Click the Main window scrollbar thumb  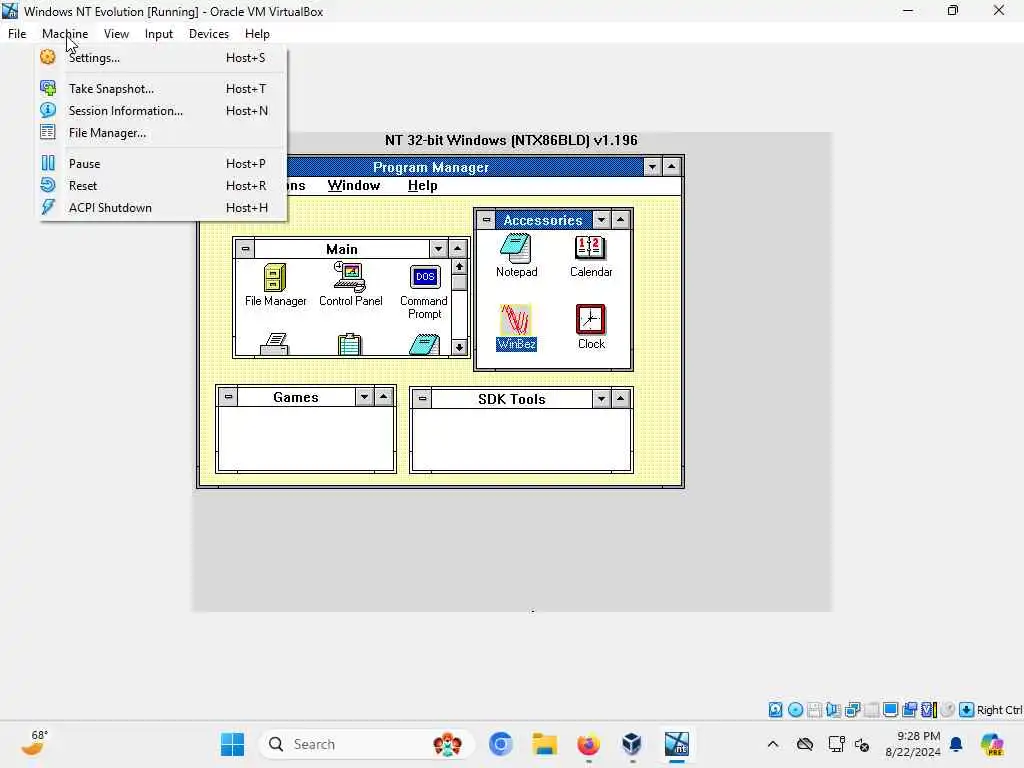(x=459, y=283)
